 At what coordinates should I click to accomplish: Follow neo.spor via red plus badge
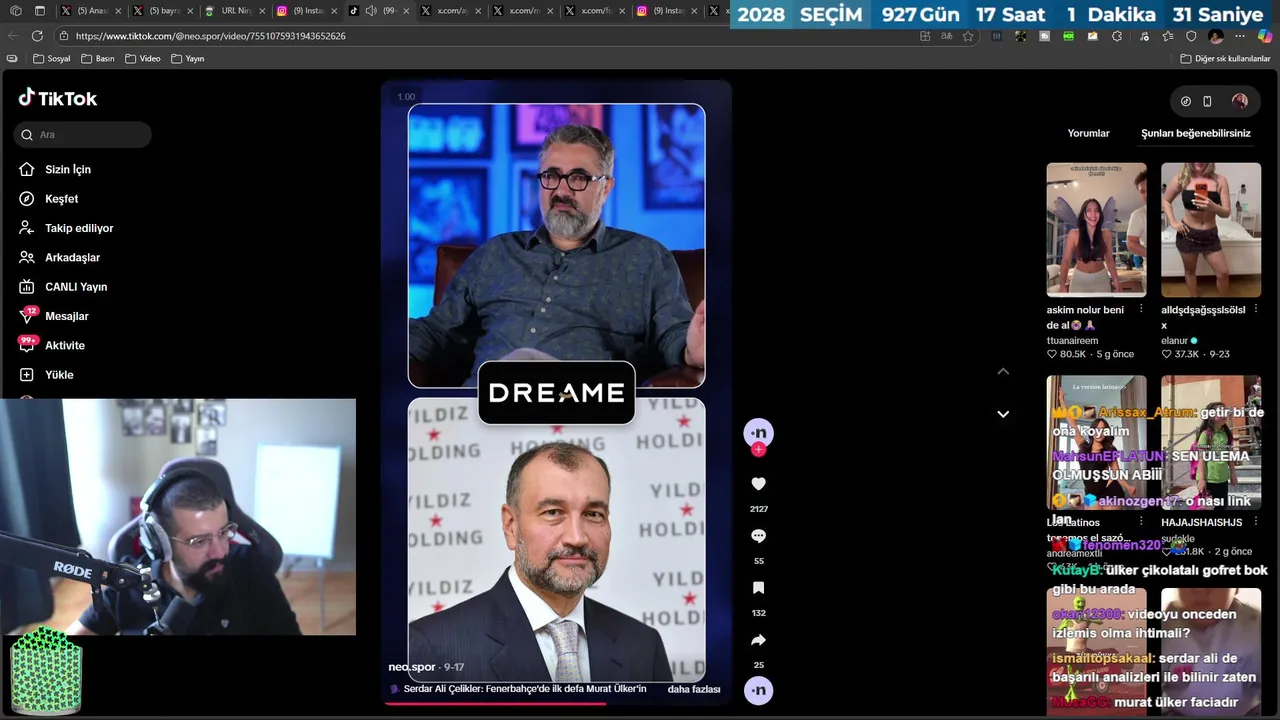click(758, 450)
